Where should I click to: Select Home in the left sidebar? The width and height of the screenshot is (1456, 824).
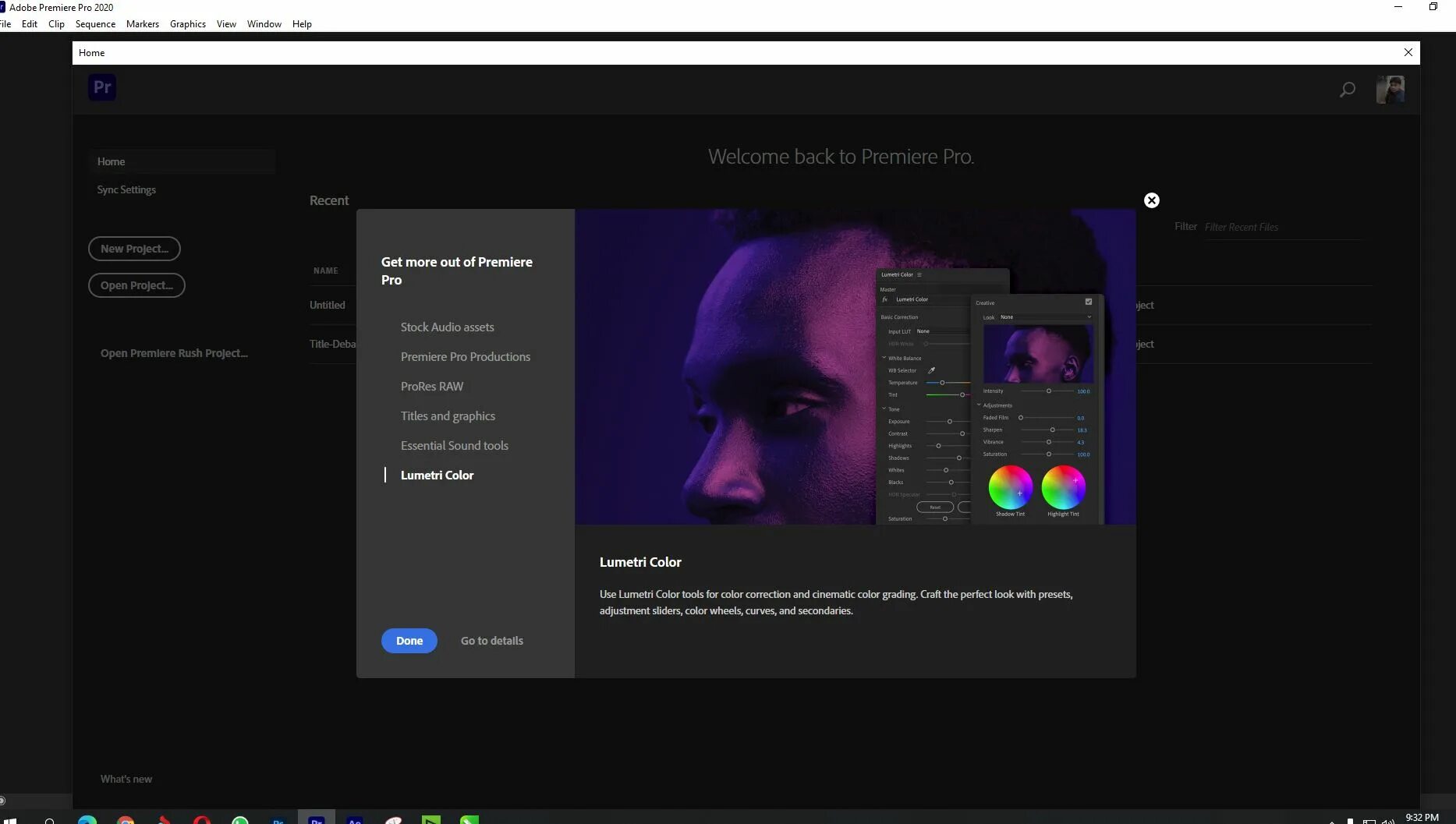click(x=182, y=161)
